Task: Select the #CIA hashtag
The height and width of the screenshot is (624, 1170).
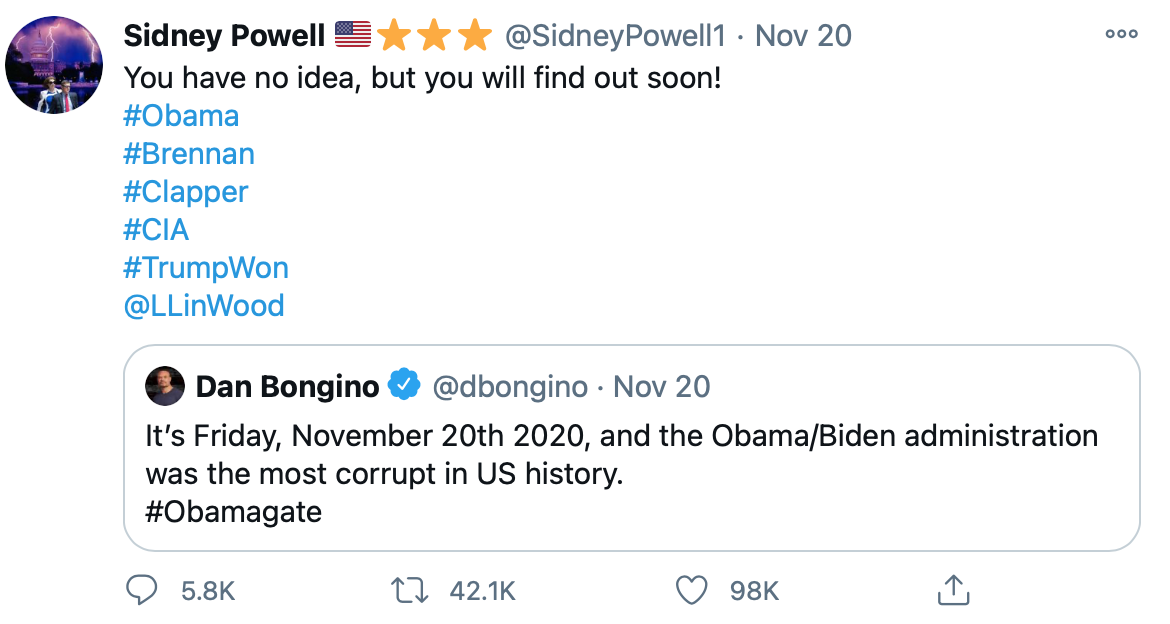Action: [x=156, y=230]
